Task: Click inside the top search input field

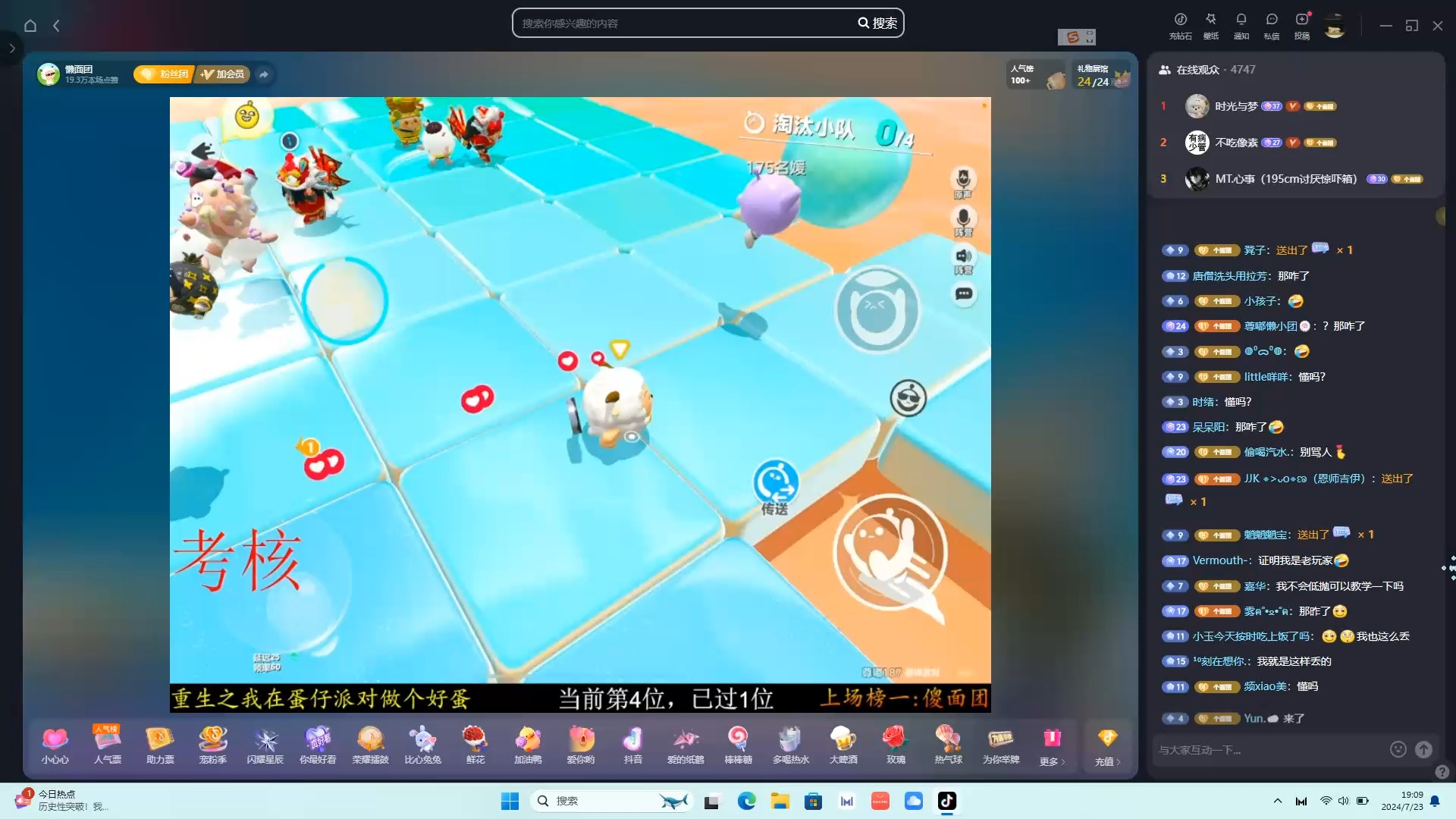Action: [x=682, y=24]
